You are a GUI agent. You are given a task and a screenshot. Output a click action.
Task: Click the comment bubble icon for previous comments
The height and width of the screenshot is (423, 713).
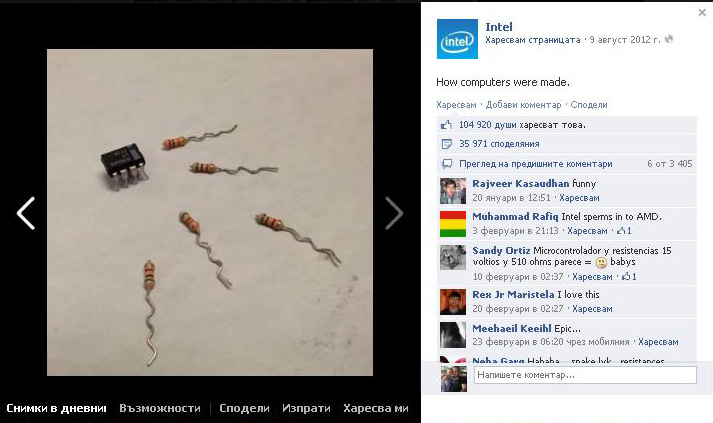447,164
